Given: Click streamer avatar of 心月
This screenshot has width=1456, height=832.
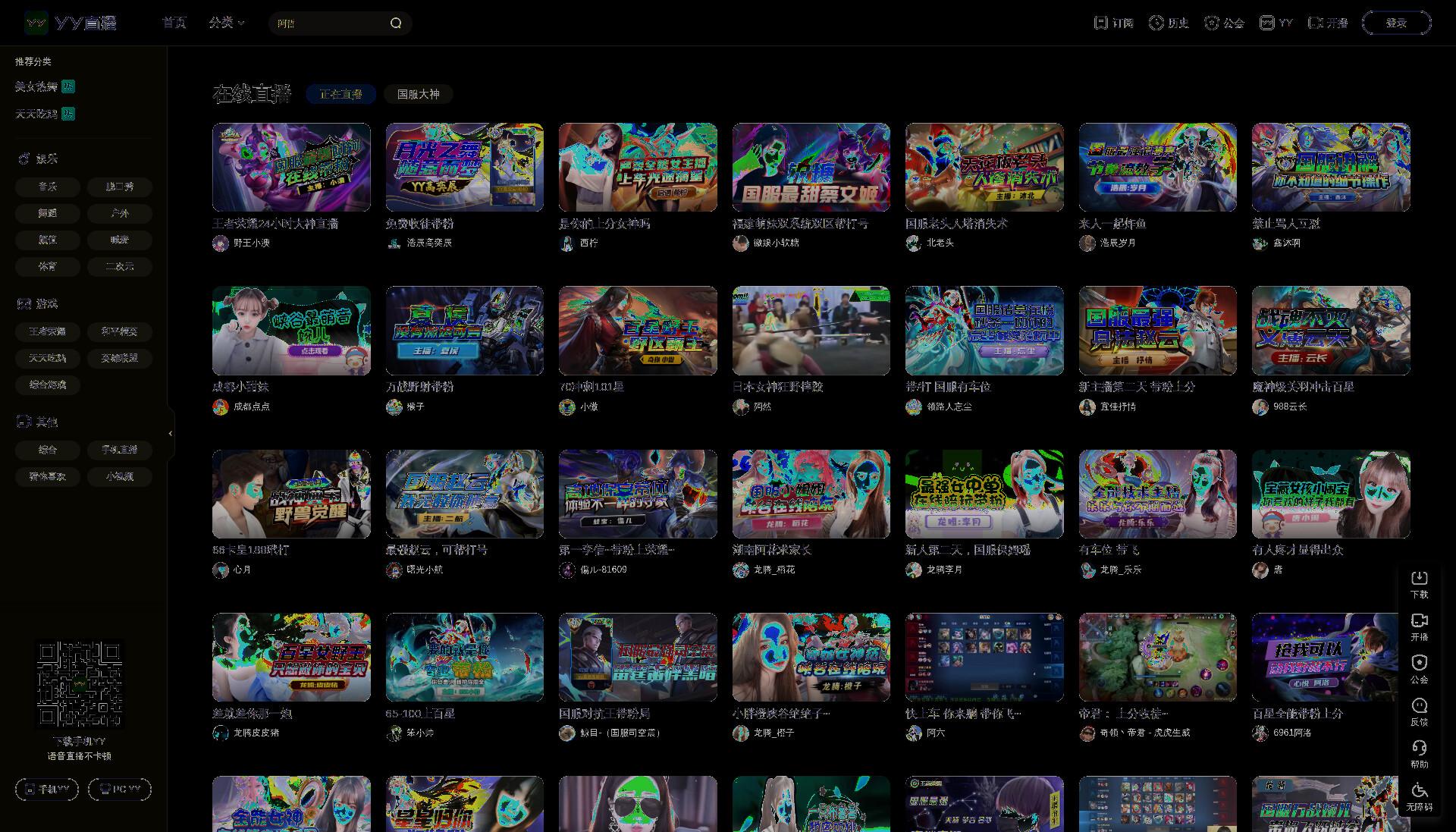Looking at the screenshot, I should tap(221, 570).
